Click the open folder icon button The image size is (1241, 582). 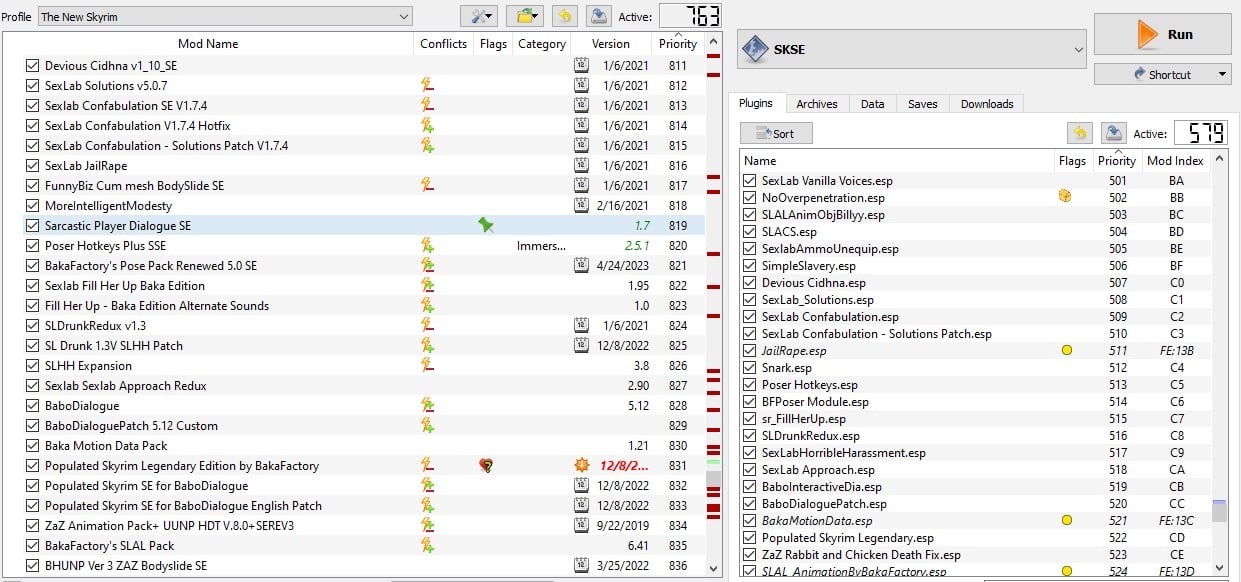[523, 16]
